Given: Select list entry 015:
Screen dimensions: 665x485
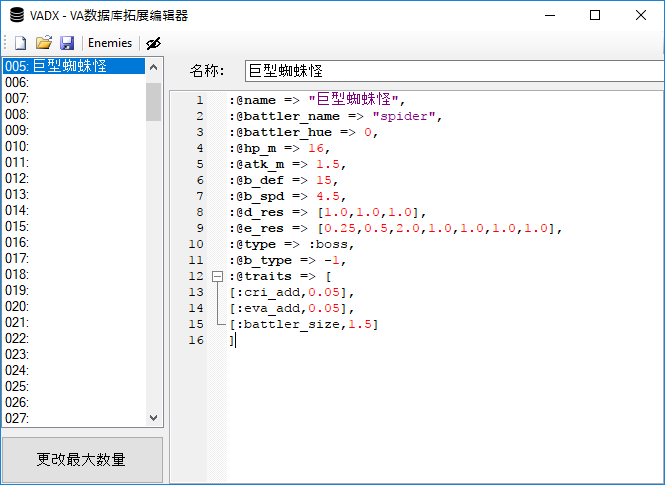Looking at the screenshot, I should pyautogui.click(x=74, y=226).
